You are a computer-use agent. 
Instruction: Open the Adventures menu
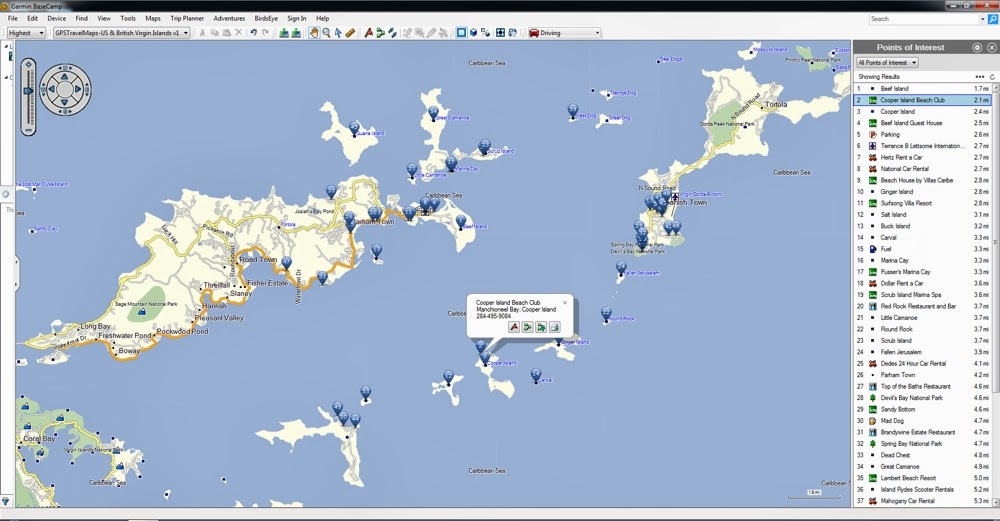pos(229,18)
